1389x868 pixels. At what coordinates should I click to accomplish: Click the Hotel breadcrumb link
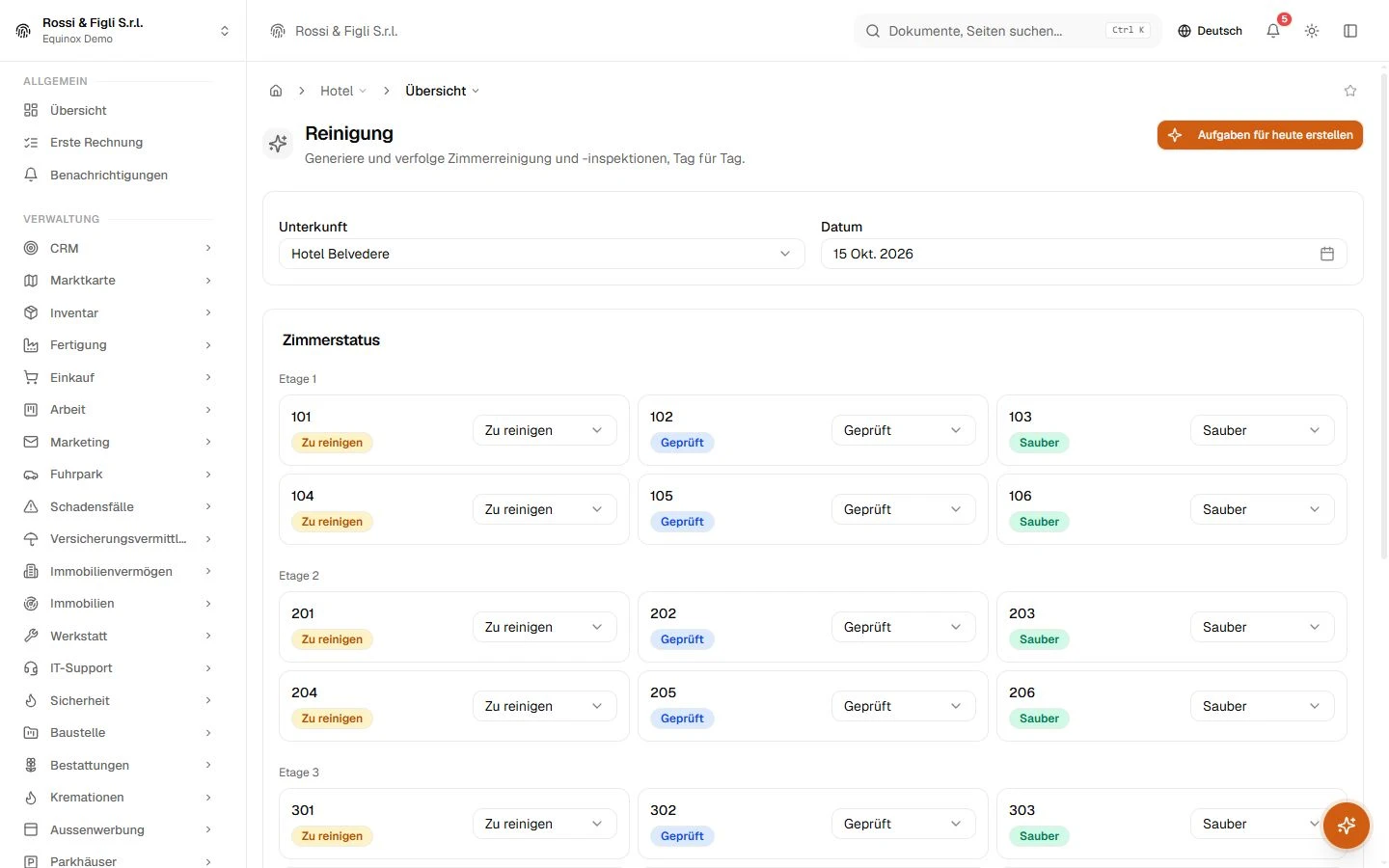pos(343,91)
